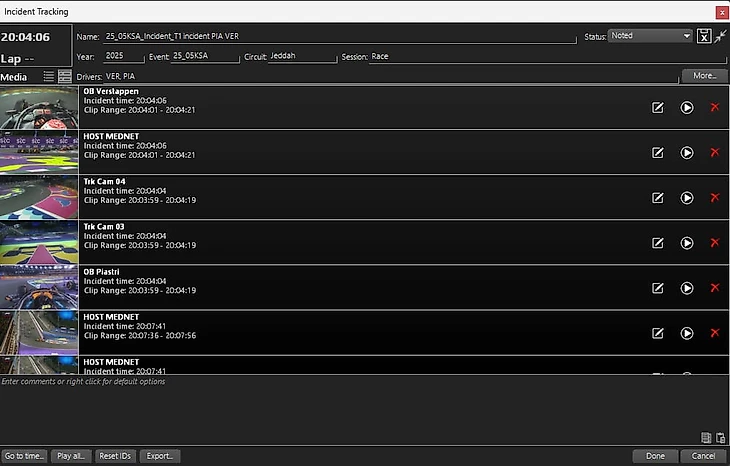
Task: Click the More... button
Action: pyautogui.click(x=705, y=75)
